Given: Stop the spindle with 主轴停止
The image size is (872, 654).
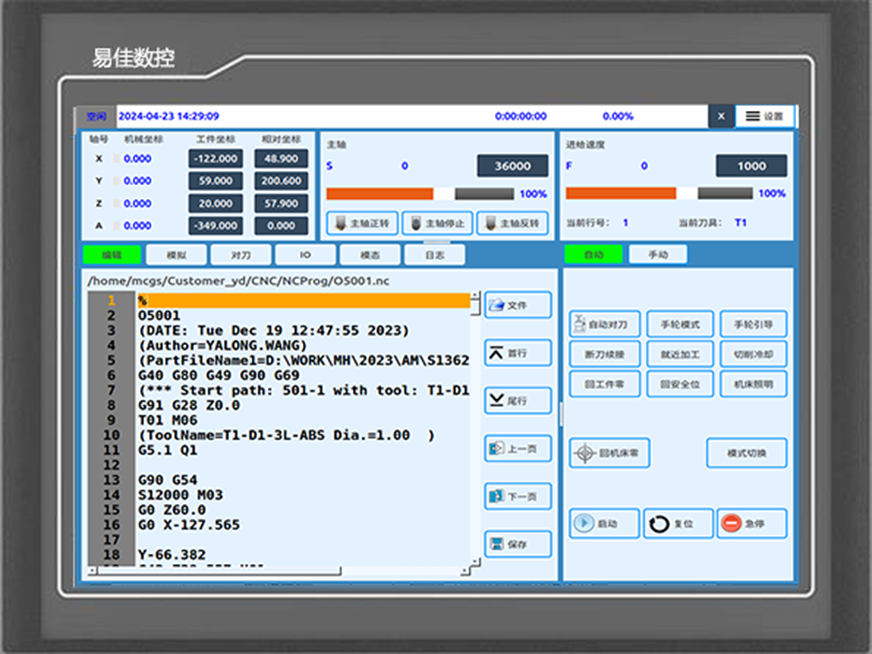Looking at the screenshot, I should point(437,223).
